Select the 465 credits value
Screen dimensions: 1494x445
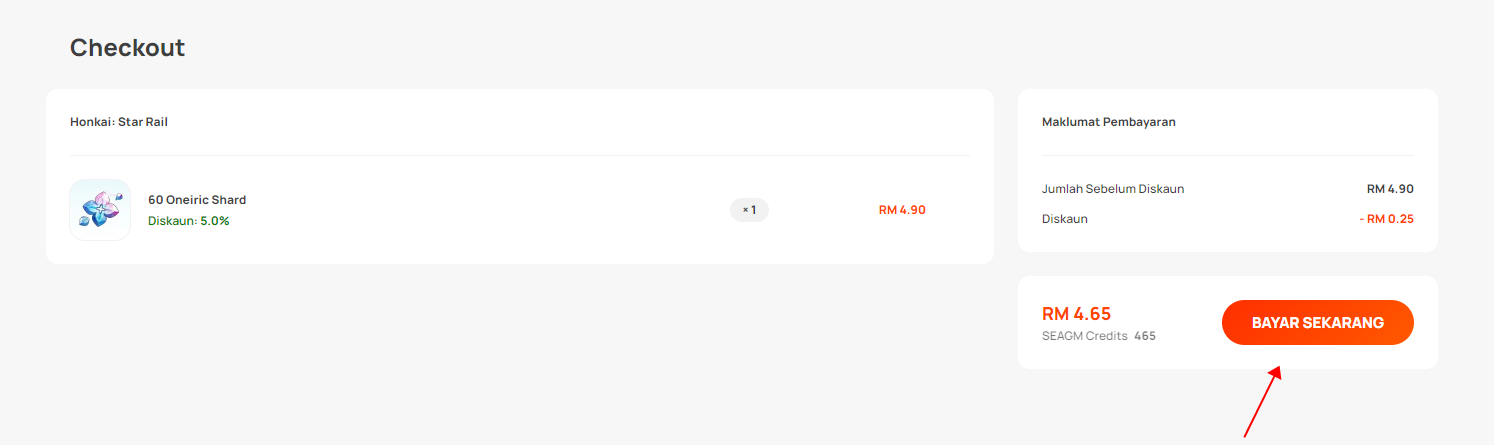pyautogui.click(x=1145, y=336)
